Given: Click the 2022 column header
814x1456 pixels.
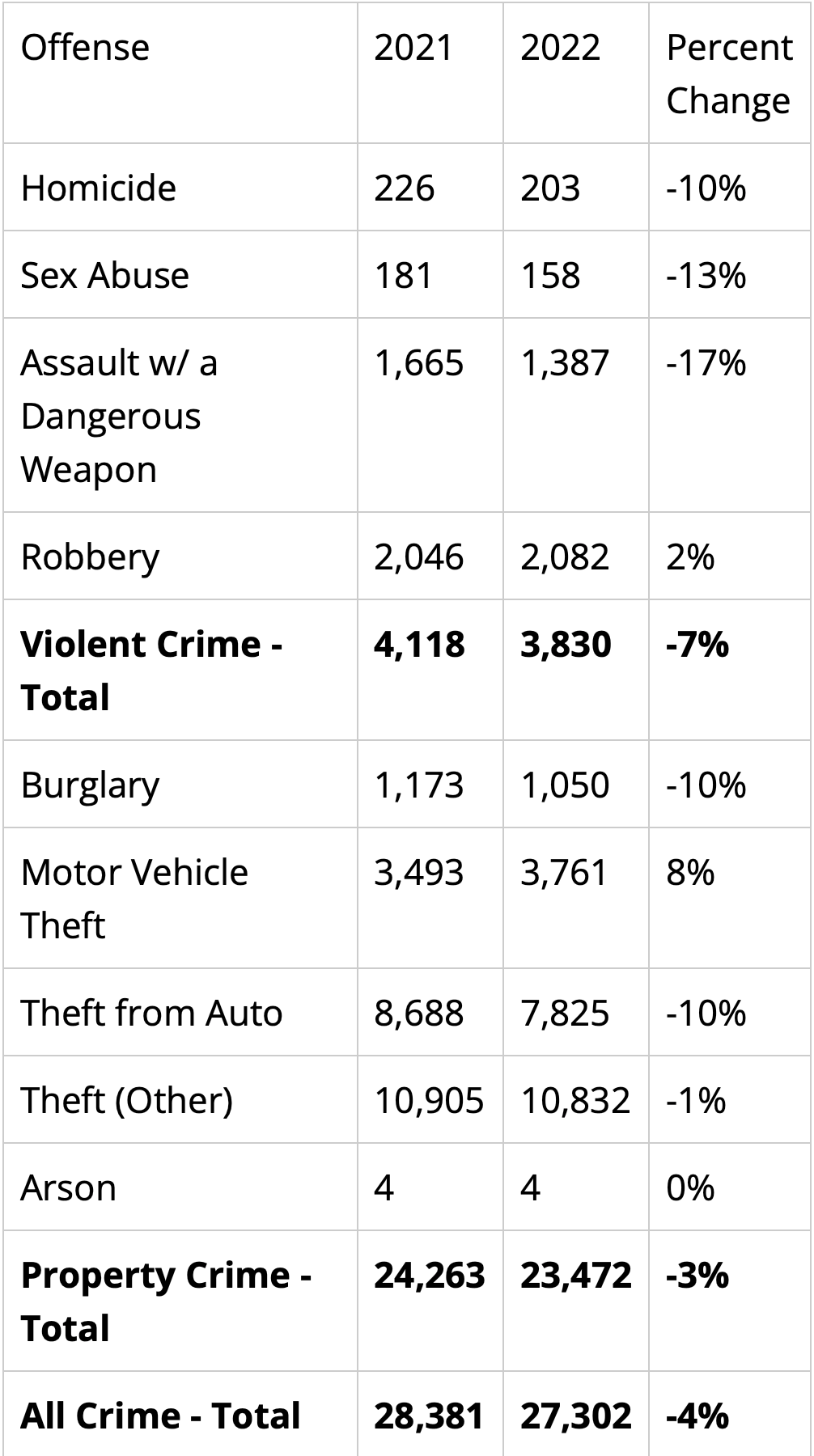Looking at the screenshot, I should 560,48.
